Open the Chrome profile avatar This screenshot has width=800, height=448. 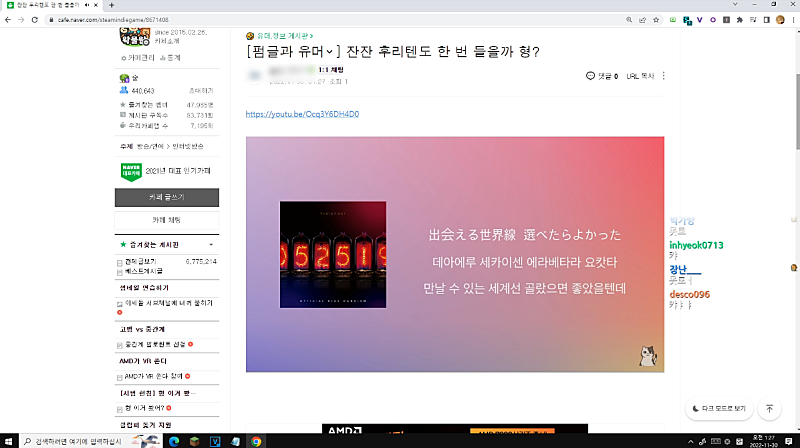click(780, 20)
